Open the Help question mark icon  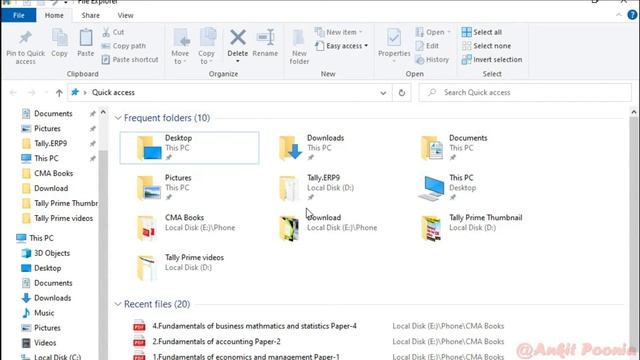632,15
